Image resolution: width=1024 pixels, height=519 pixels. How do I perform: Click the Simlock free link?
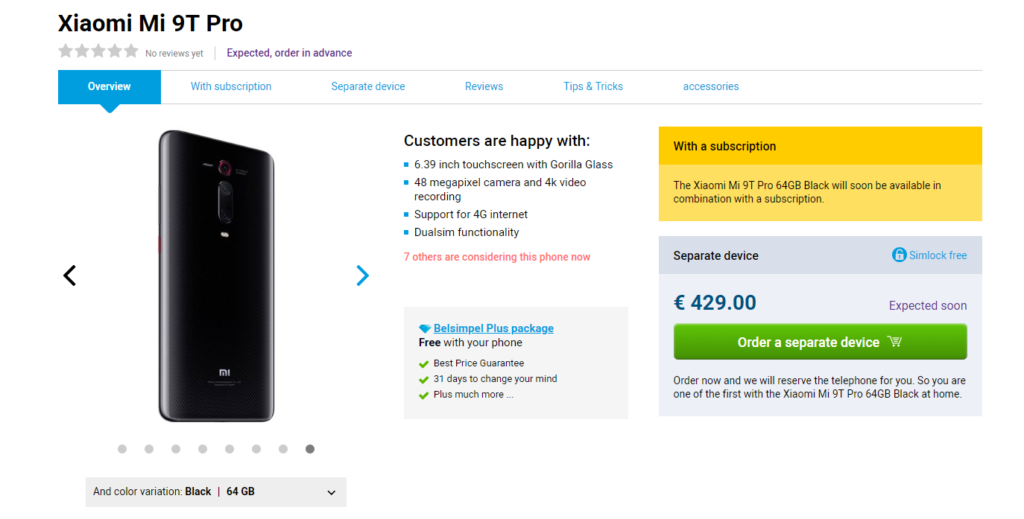(x=938, y=255)
